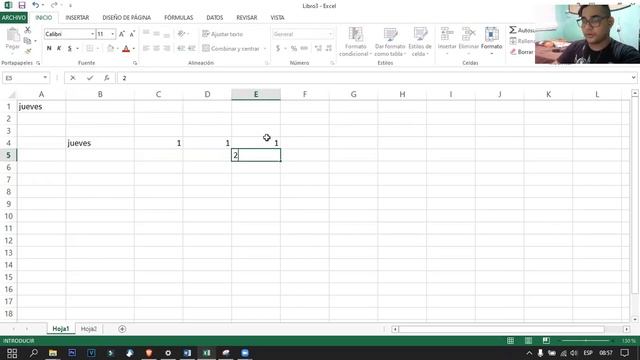Increase font size with the large A
This screenshot has width=640, height=360.
pos(122,34)
